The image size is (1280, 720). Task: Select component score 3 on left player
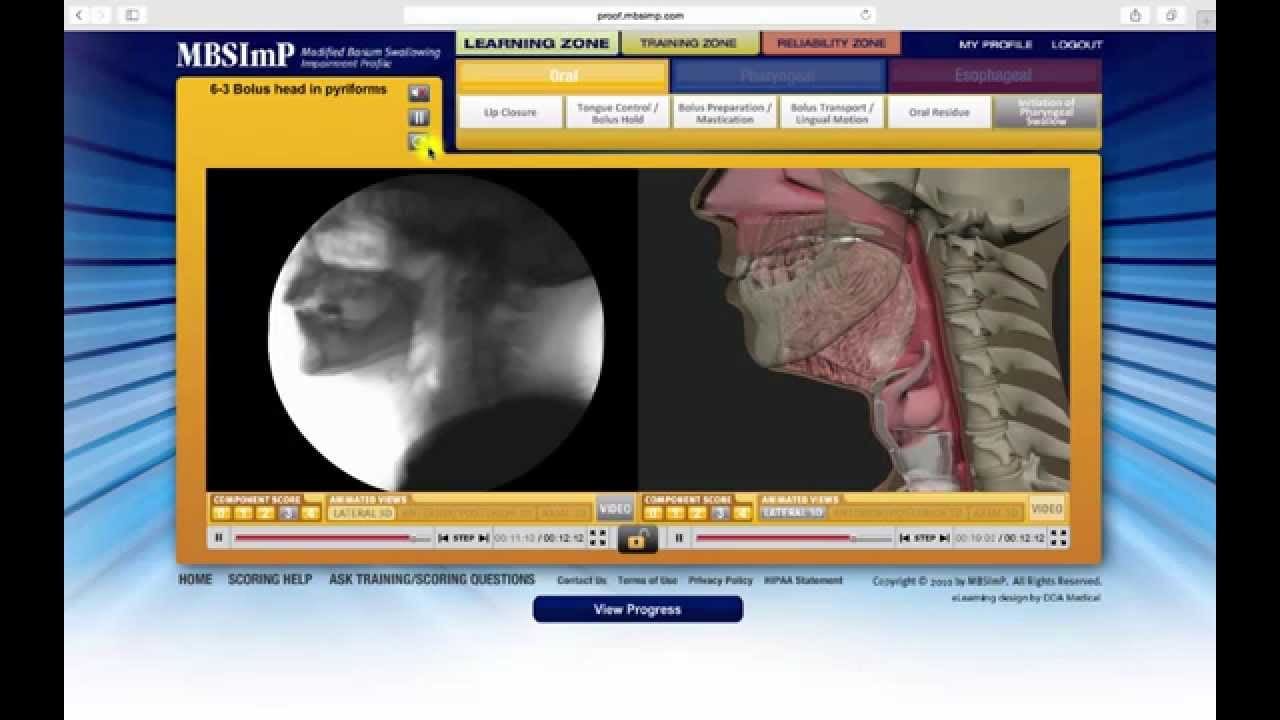[288, 513]
